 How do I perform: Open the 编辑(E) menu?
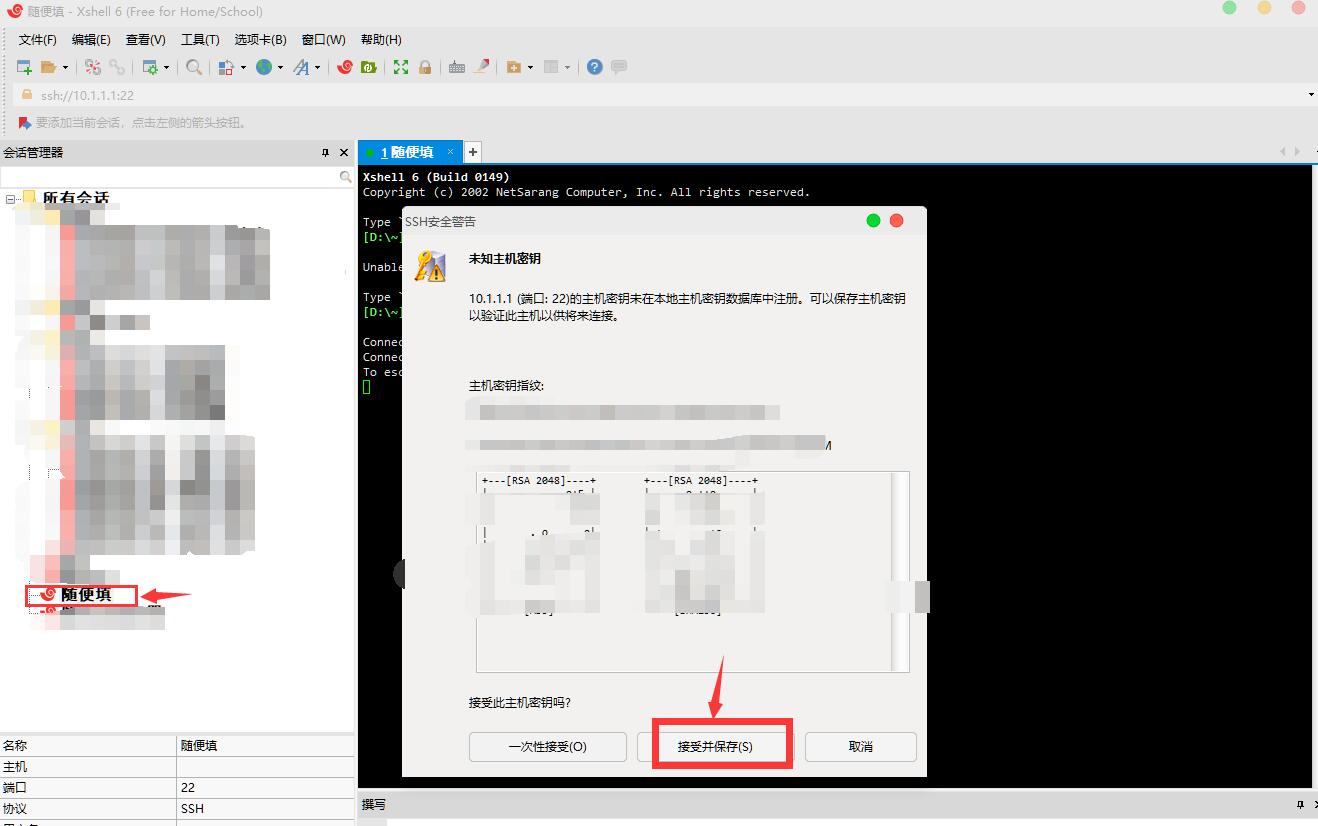pos(91,40)
